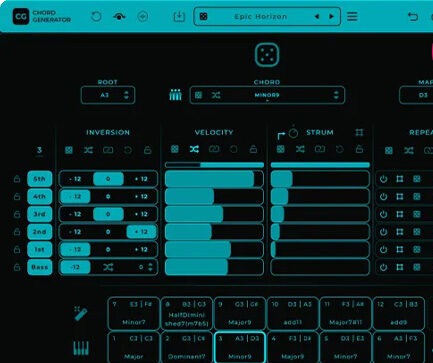Select chord pad 3 Minor9
This screenshot has width=433, height=363.
coord(240,347)
